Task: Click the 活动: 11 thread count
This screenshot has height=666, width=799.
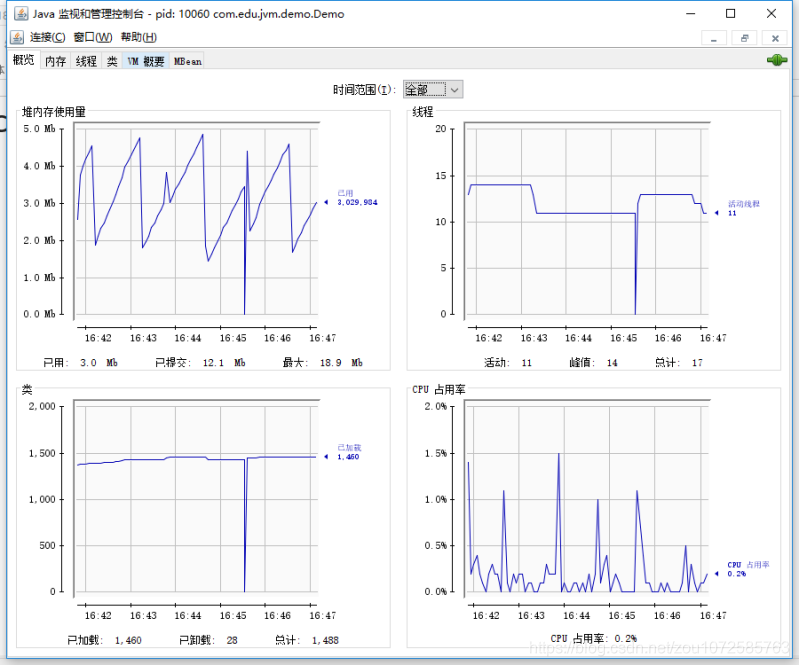Action: (508, 363)
